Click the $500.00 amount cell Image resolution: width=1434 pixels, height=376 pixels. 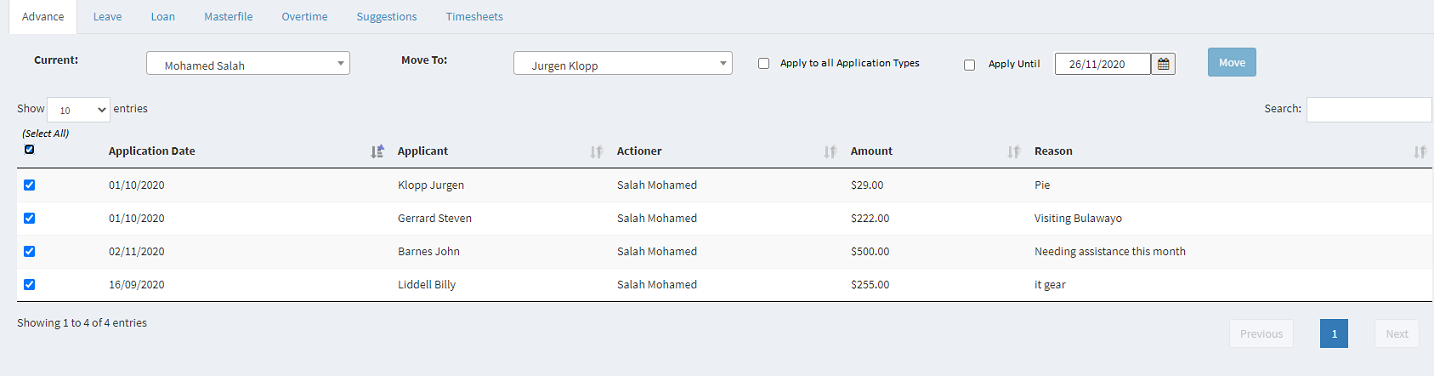(870, 251)
